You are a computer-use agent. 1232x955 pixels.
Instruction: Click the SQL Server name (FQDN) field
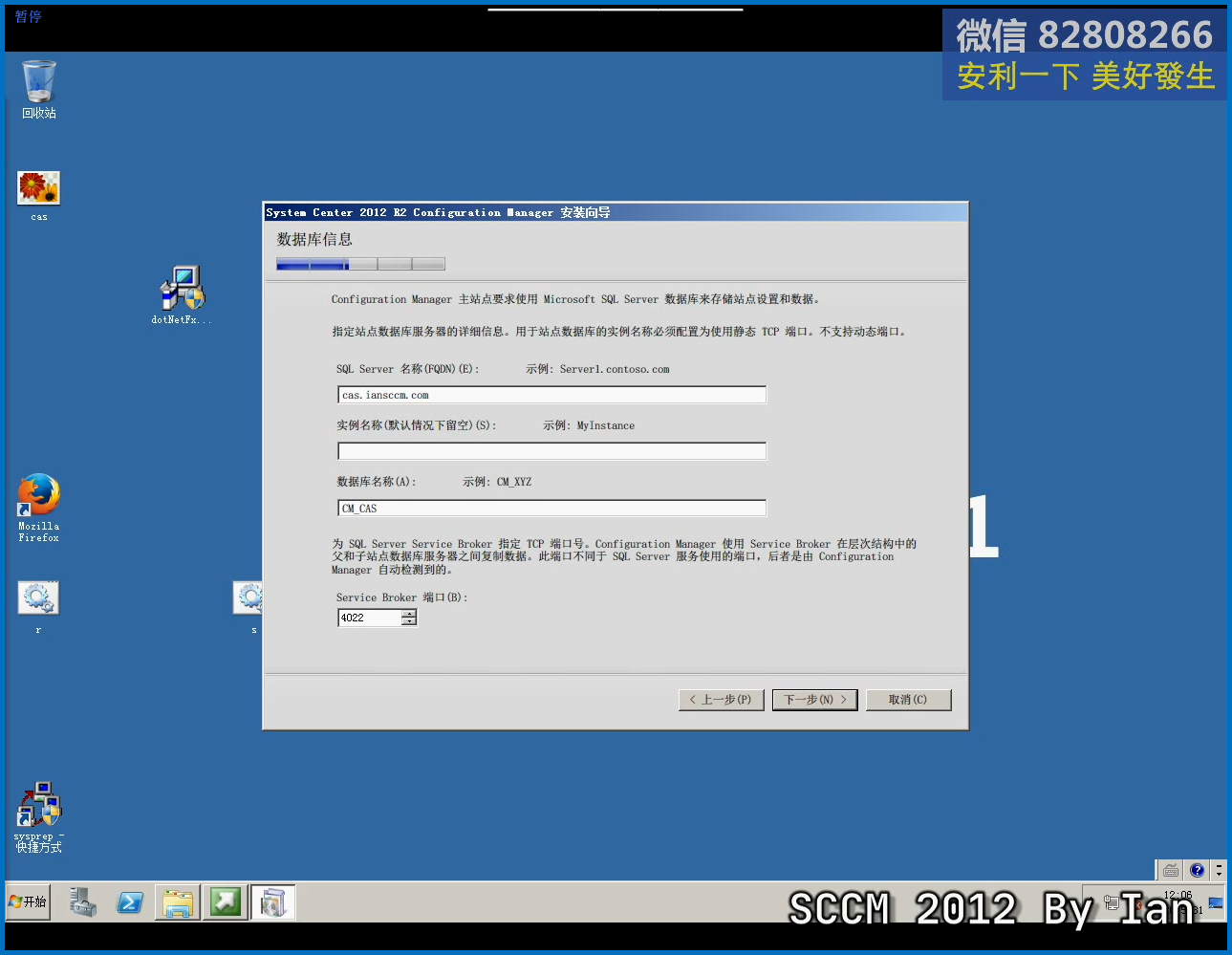[x=551, y=395]
